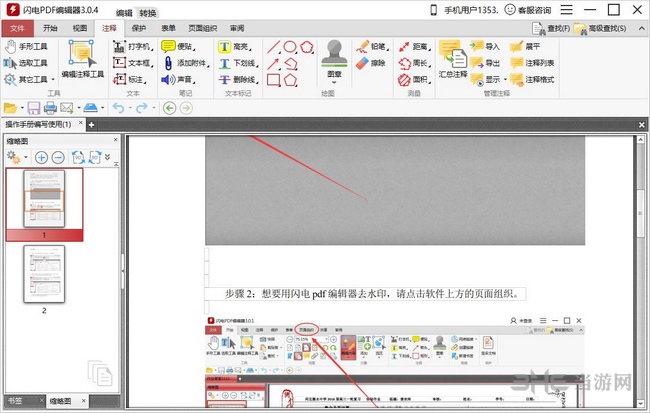Expand the 显示 comments dropdown
650x413 pixels.
(x=505, y=79)
